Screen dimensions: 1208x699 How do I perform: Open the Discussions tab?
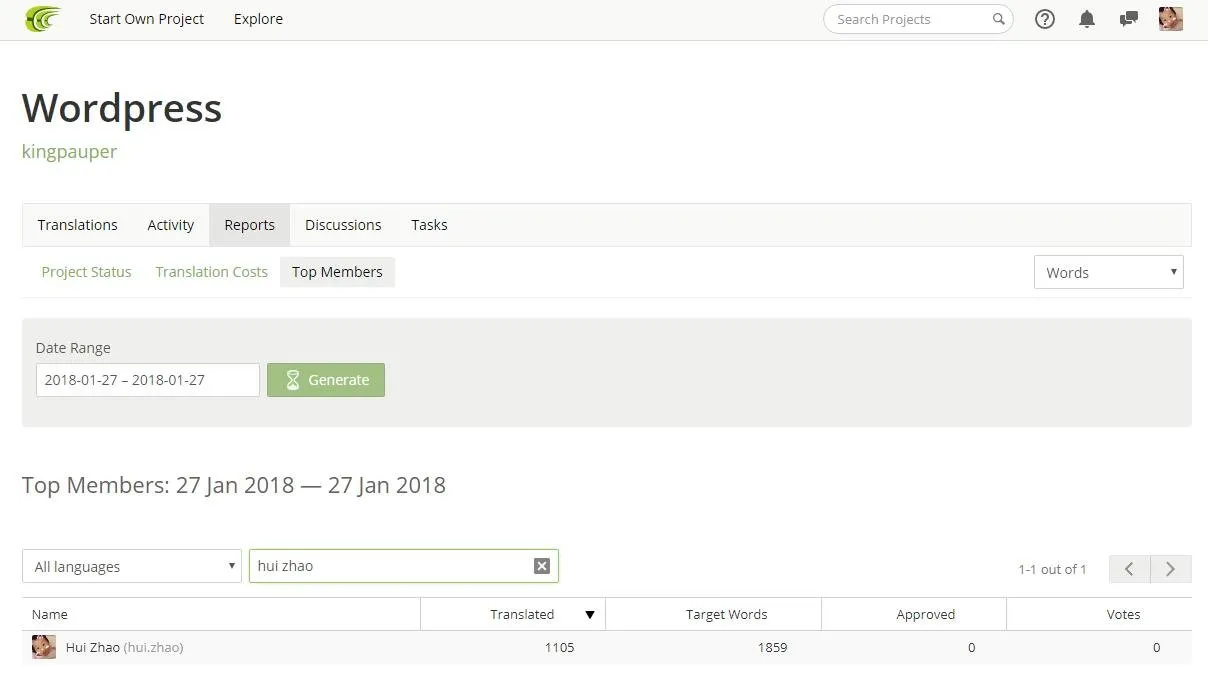[x=343, y=225]
